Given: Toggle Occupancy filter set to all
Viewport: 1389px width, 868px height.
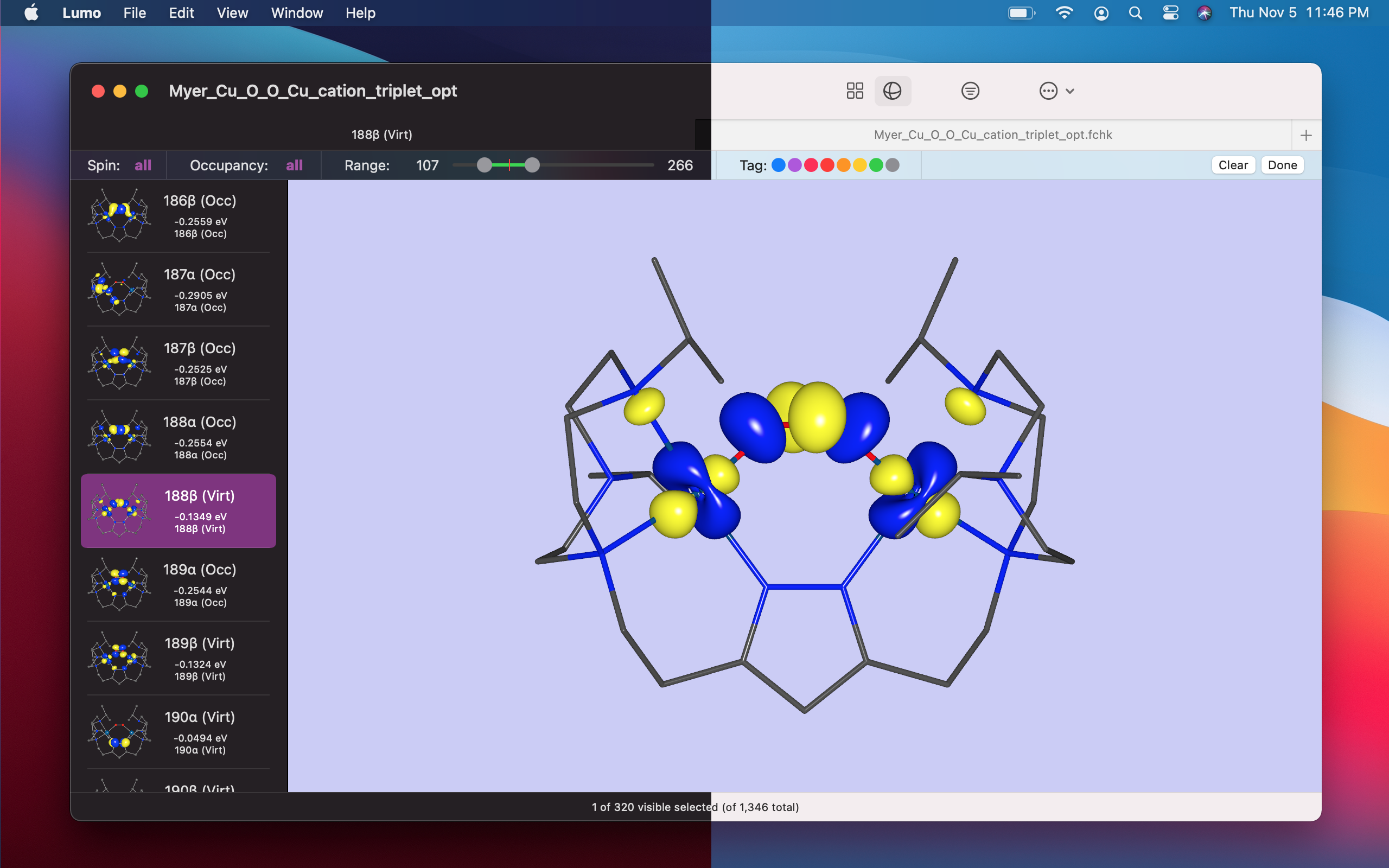Looking at the screenshot, I should 294,165.
